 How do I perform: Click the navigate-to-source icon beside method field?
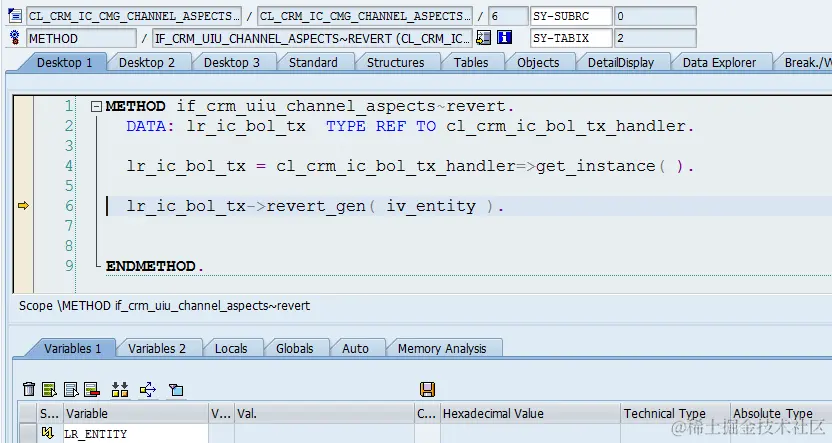483,38
